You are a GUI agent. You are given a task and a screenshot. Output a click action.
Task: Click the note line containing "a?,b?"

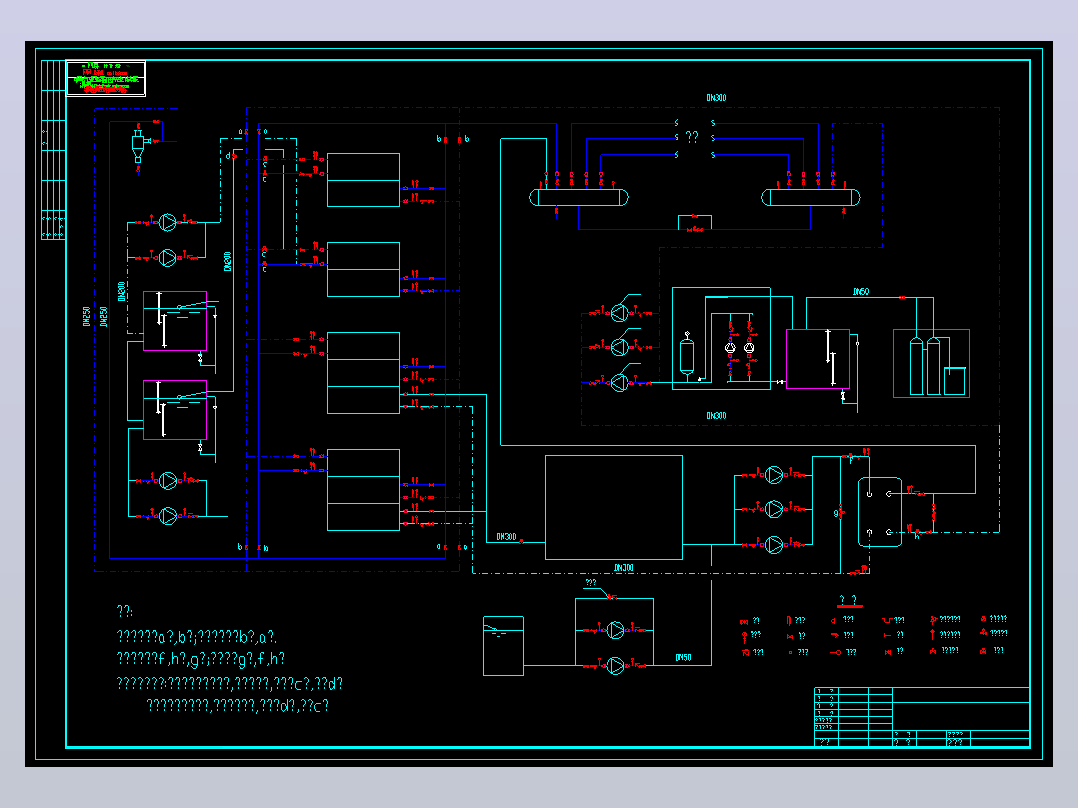point(197,637)
